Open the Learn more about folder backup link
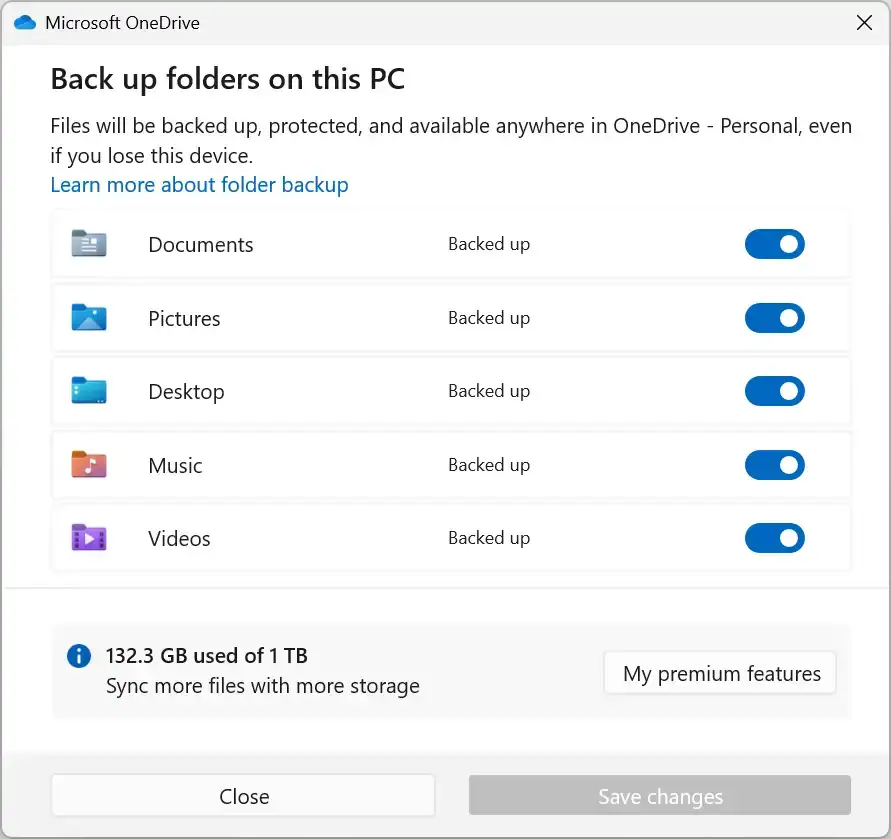 (199, 185)
